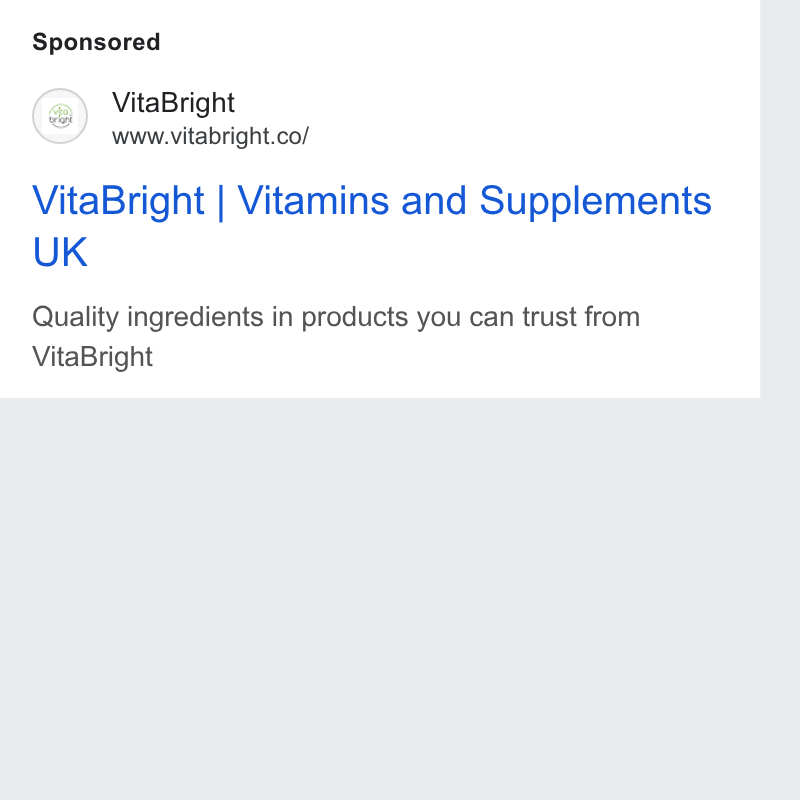
Task: Click the VitaBright circular logo icon
Action: (60, 116)
